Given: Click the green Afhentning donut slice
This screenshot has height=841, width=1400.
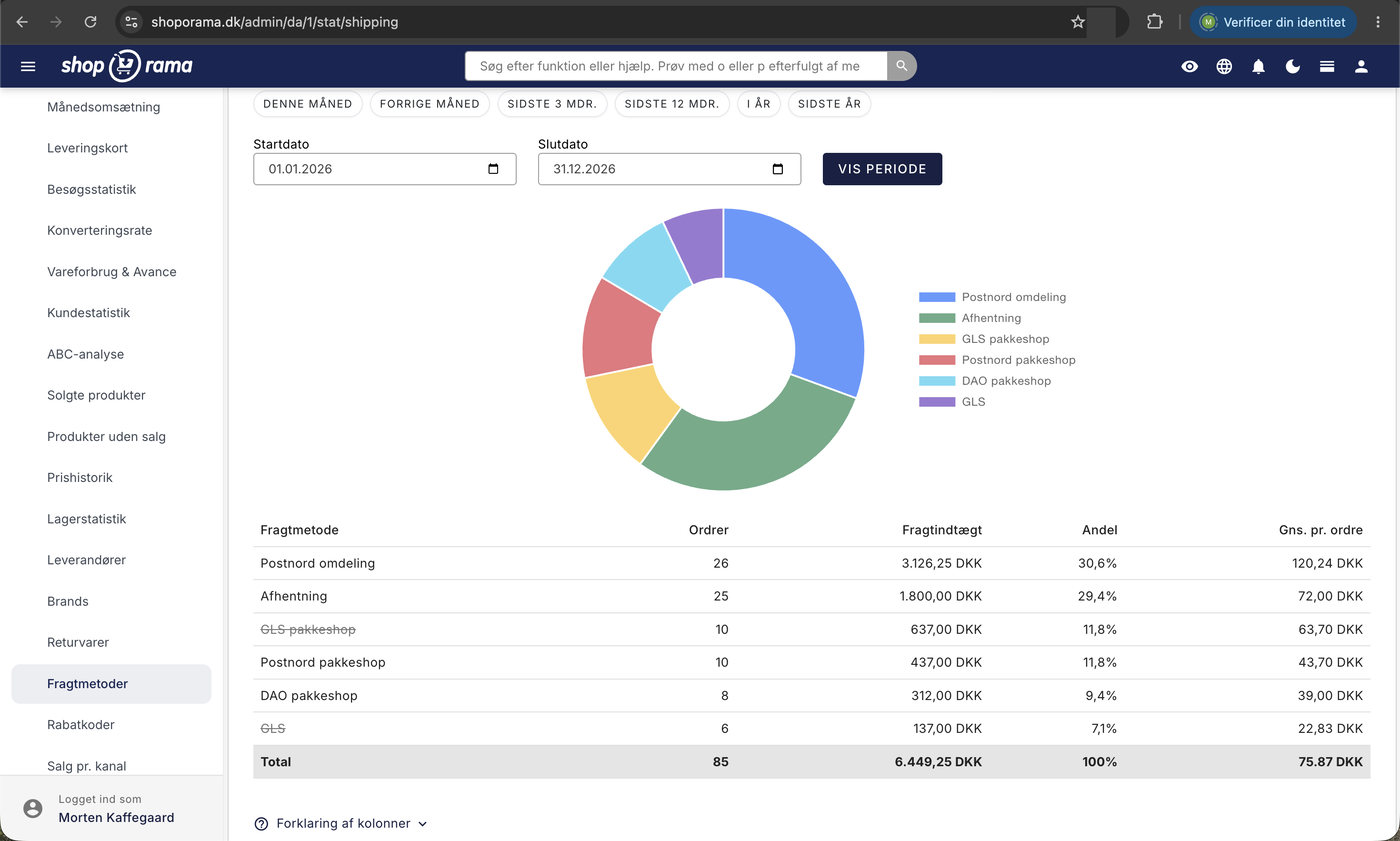Looking at the screenshot, I should click(x=755, y=450).
